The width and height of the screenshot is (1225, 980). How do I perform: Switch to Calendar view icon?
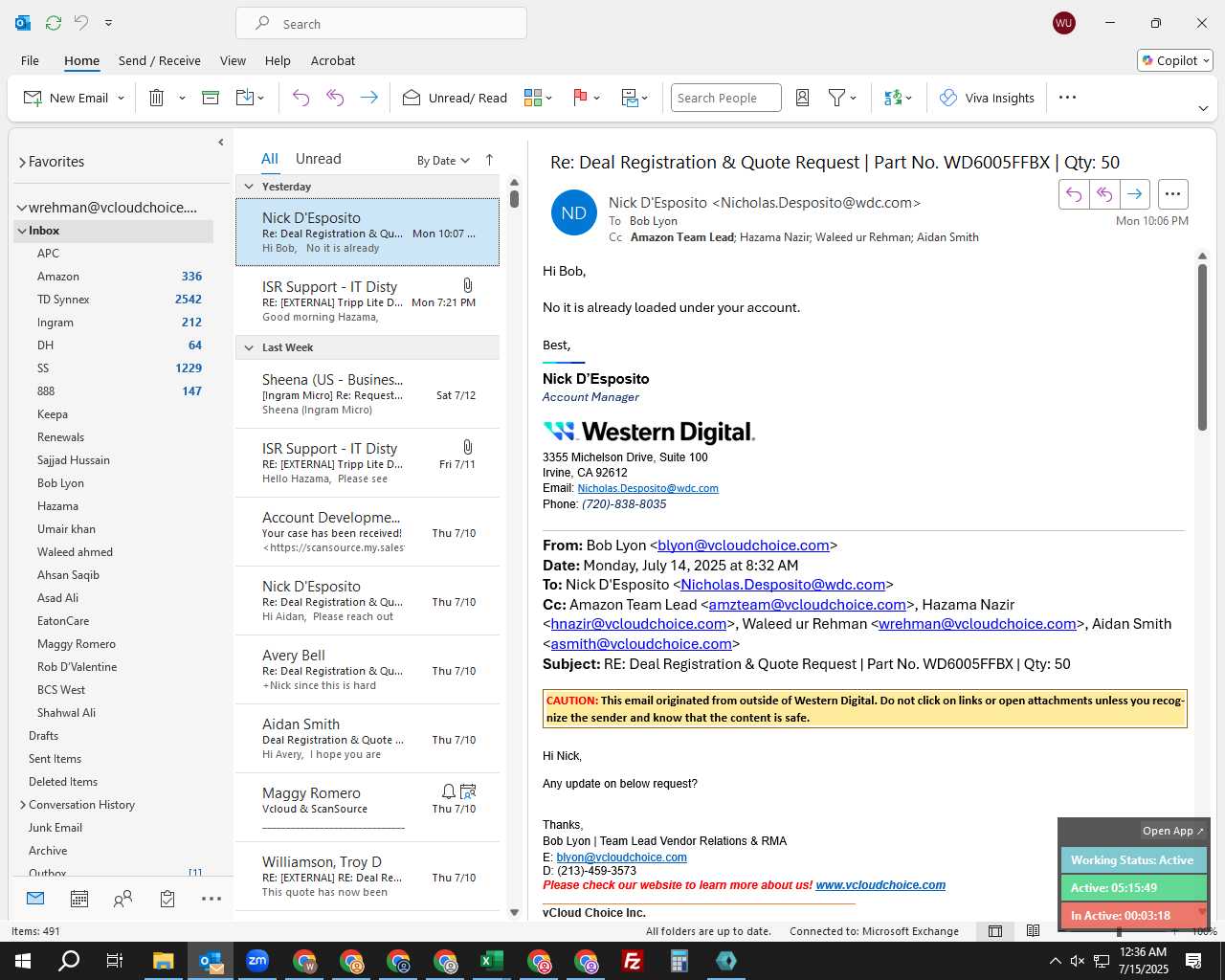(79, 899)
